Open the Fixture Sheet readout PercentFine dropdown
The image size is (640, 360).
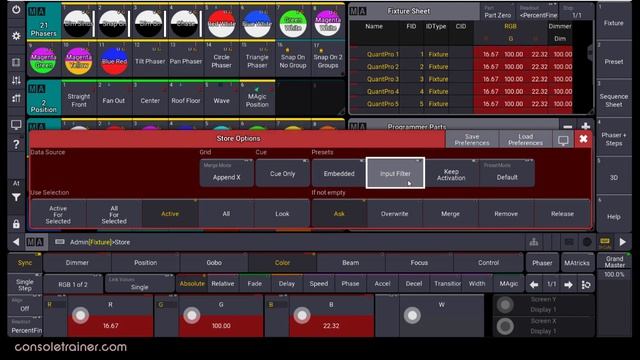[538, 11]
